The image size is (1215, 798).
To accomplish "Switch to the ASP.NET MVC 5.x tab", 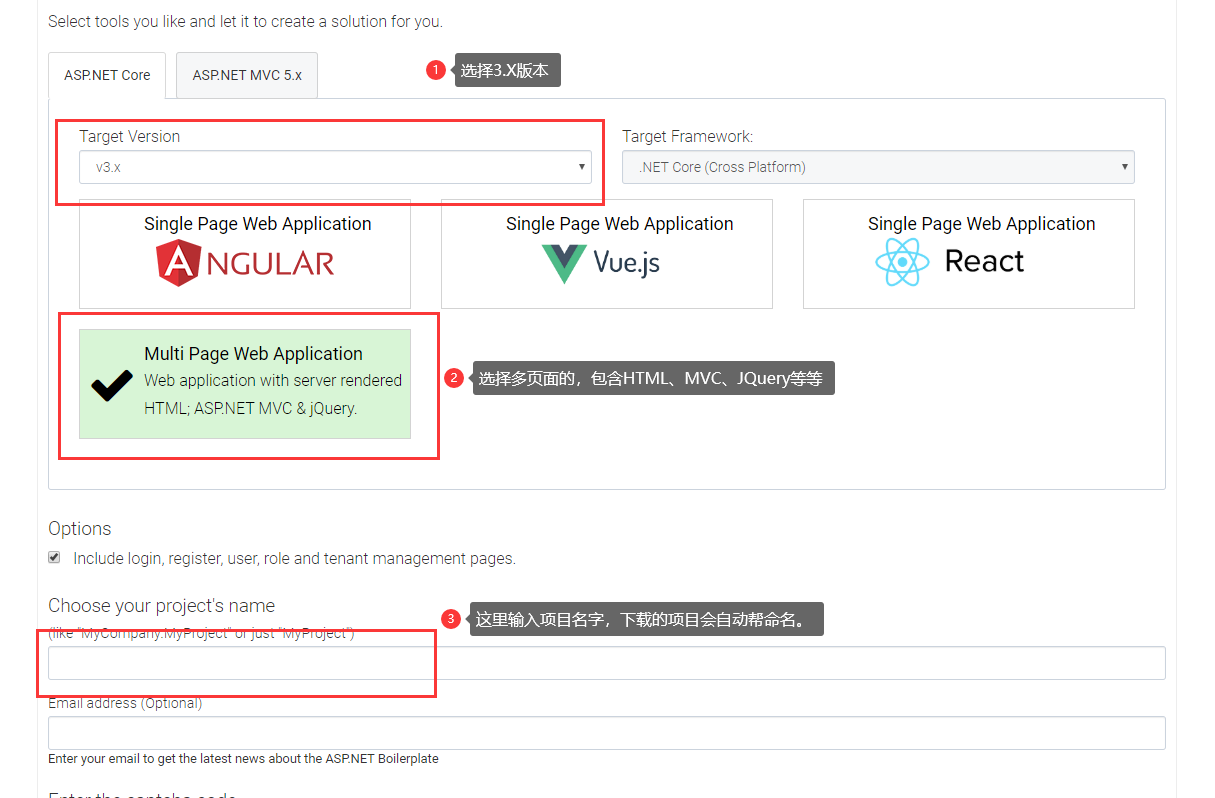I will click(247, 75).
